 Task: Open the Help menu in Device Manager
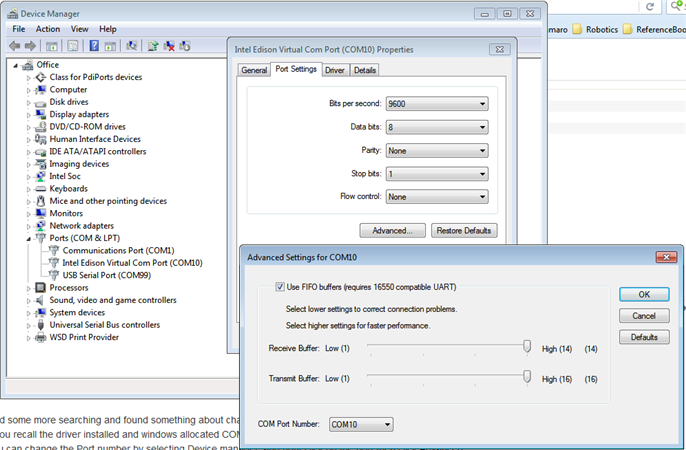108,29
